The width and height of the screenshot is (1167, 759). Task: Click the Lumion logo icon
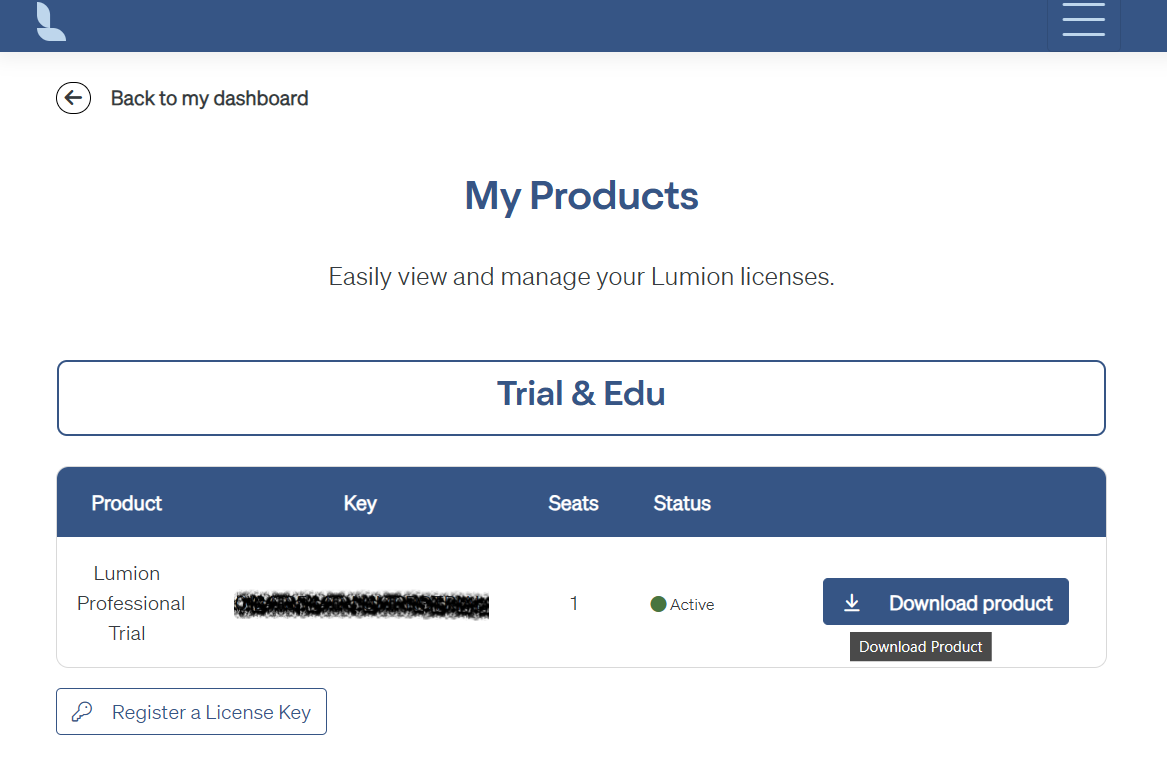coord(51,22)
